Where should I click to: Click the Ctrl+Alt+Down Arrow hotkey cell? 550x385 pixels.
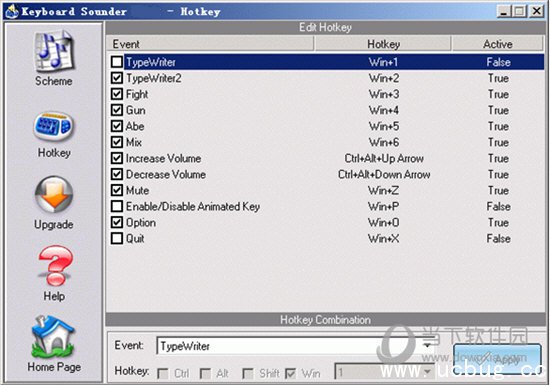coord(384,174)
